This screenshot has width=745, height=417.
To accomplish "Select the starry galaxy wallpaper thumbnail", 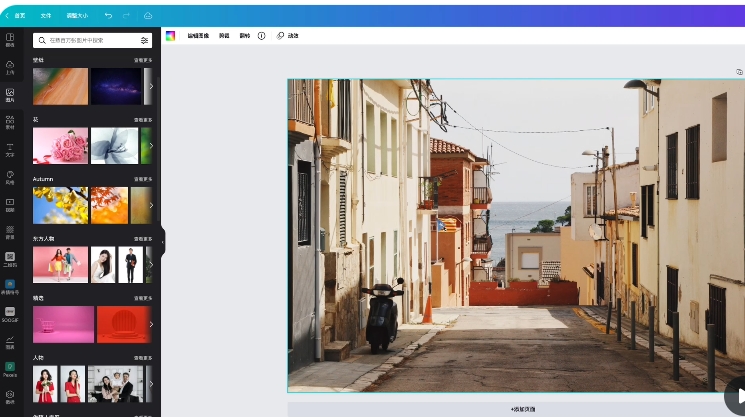I will point(116,86).
